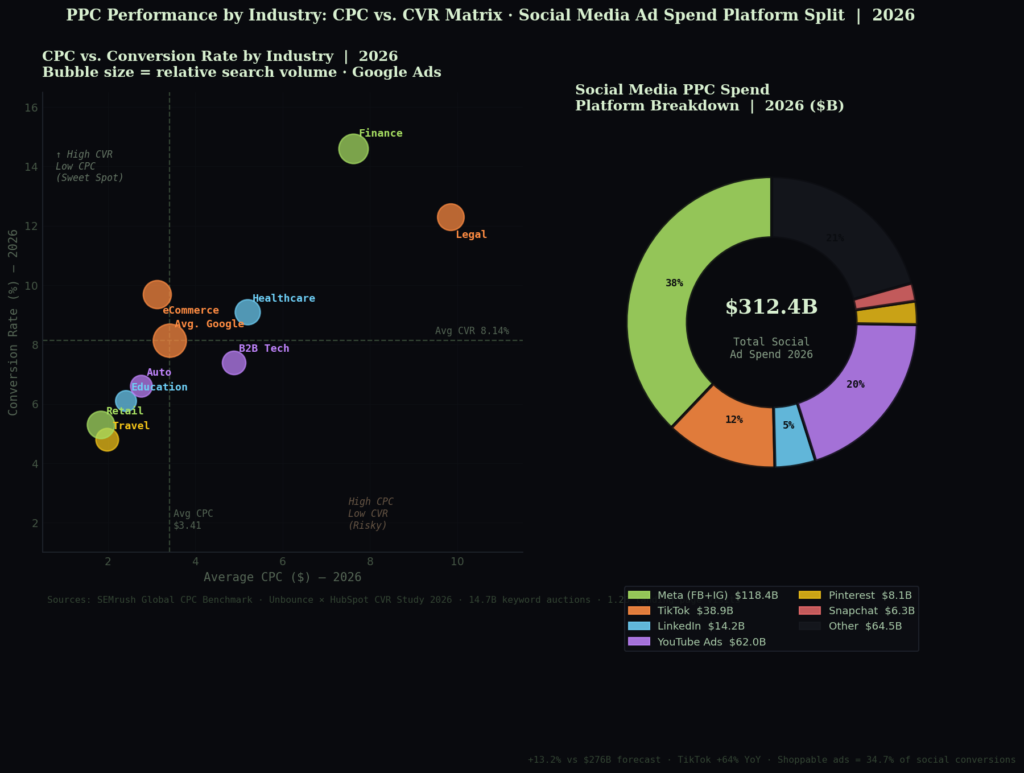The width and height of the screenshot is (1024, 773).
Task: Click the 'Social Media PPC Spend' donut title
Action: pos(672,89)
